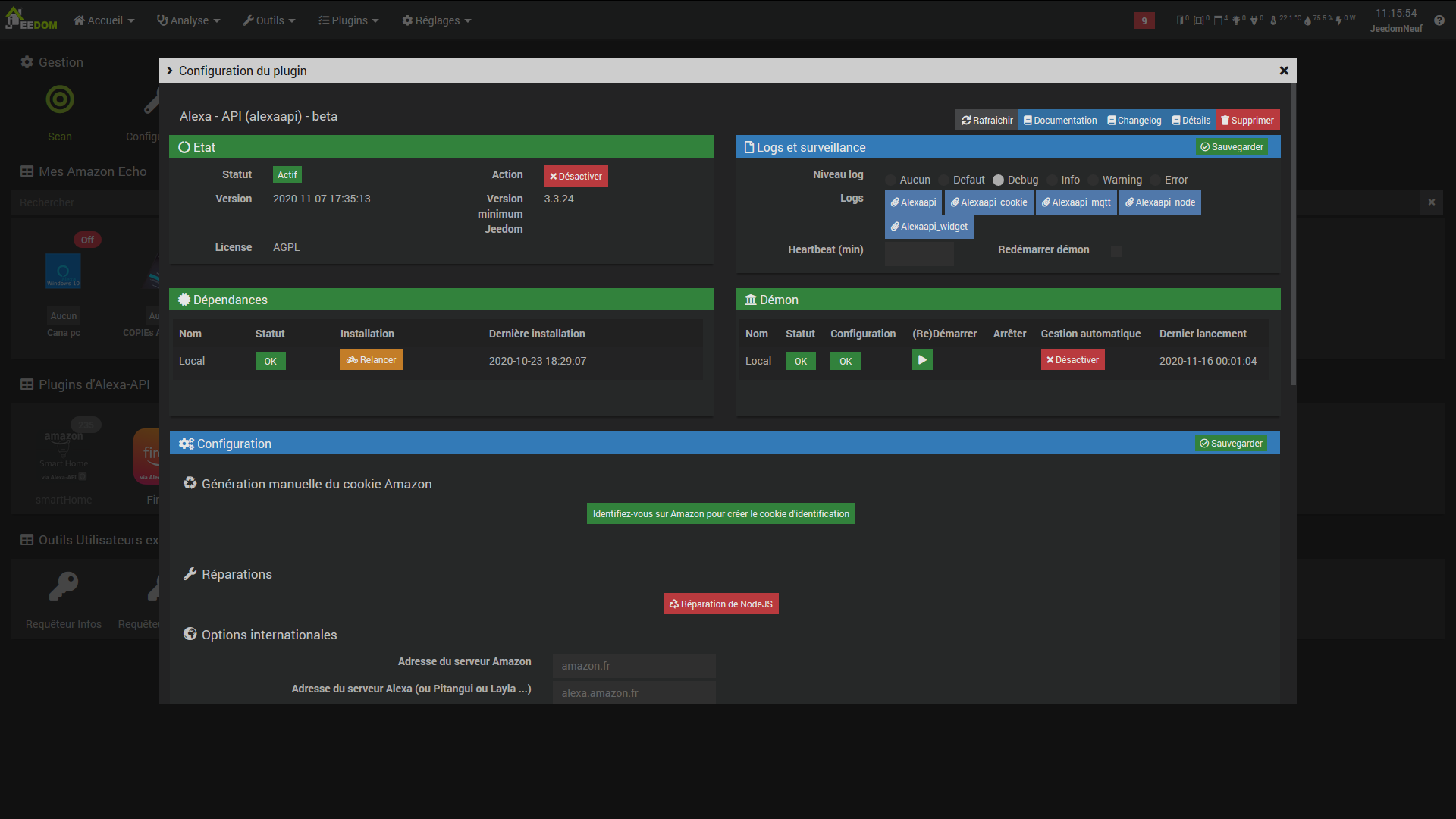Open the Alexaapi_mqtt log file
This screenshot has height=819, width=1456.
pos(1076,202)
